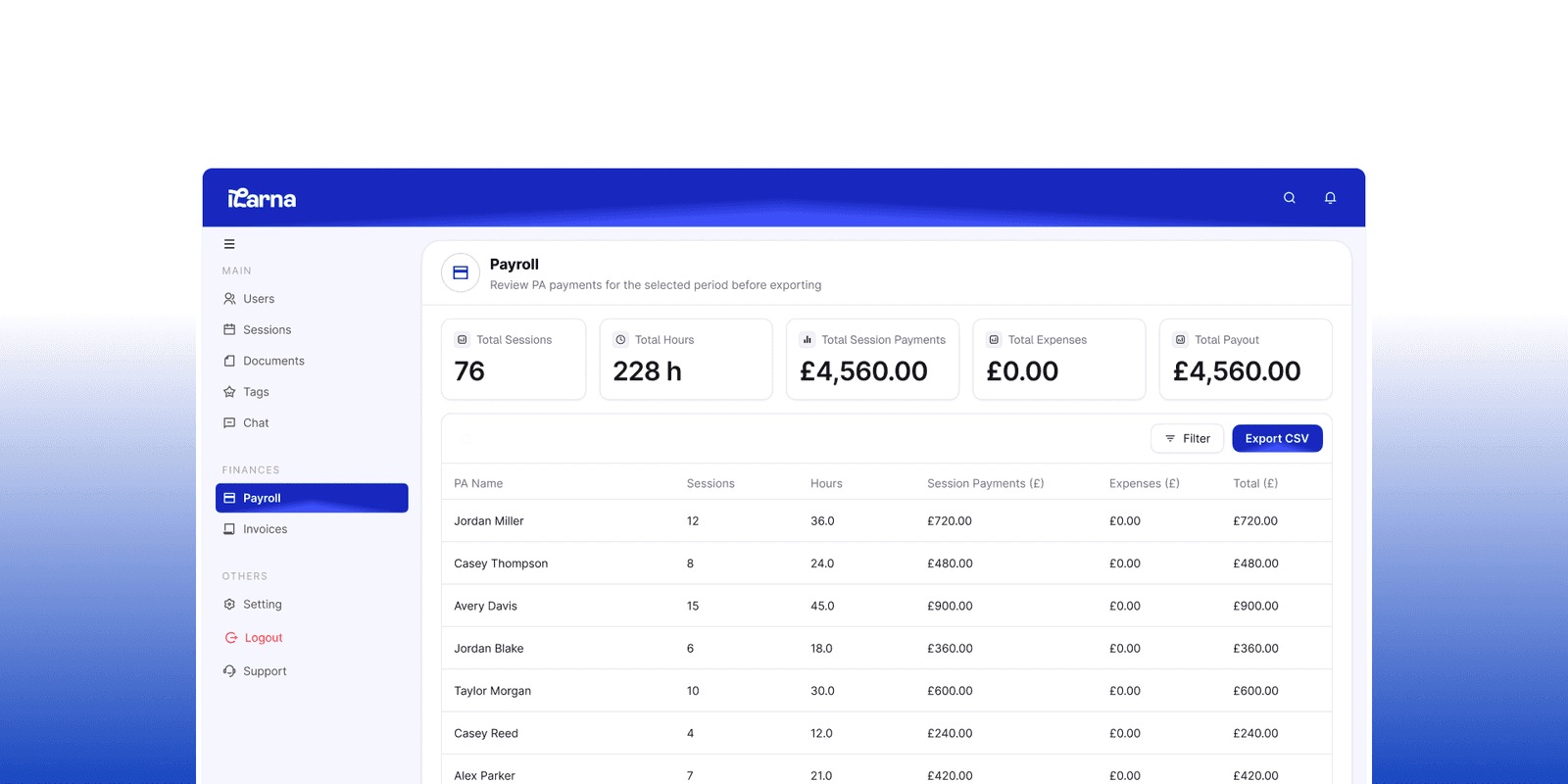Viewport: 1568px width, 784px height.
Task: Click the Logout arrow icon
Action: [231, 638]
